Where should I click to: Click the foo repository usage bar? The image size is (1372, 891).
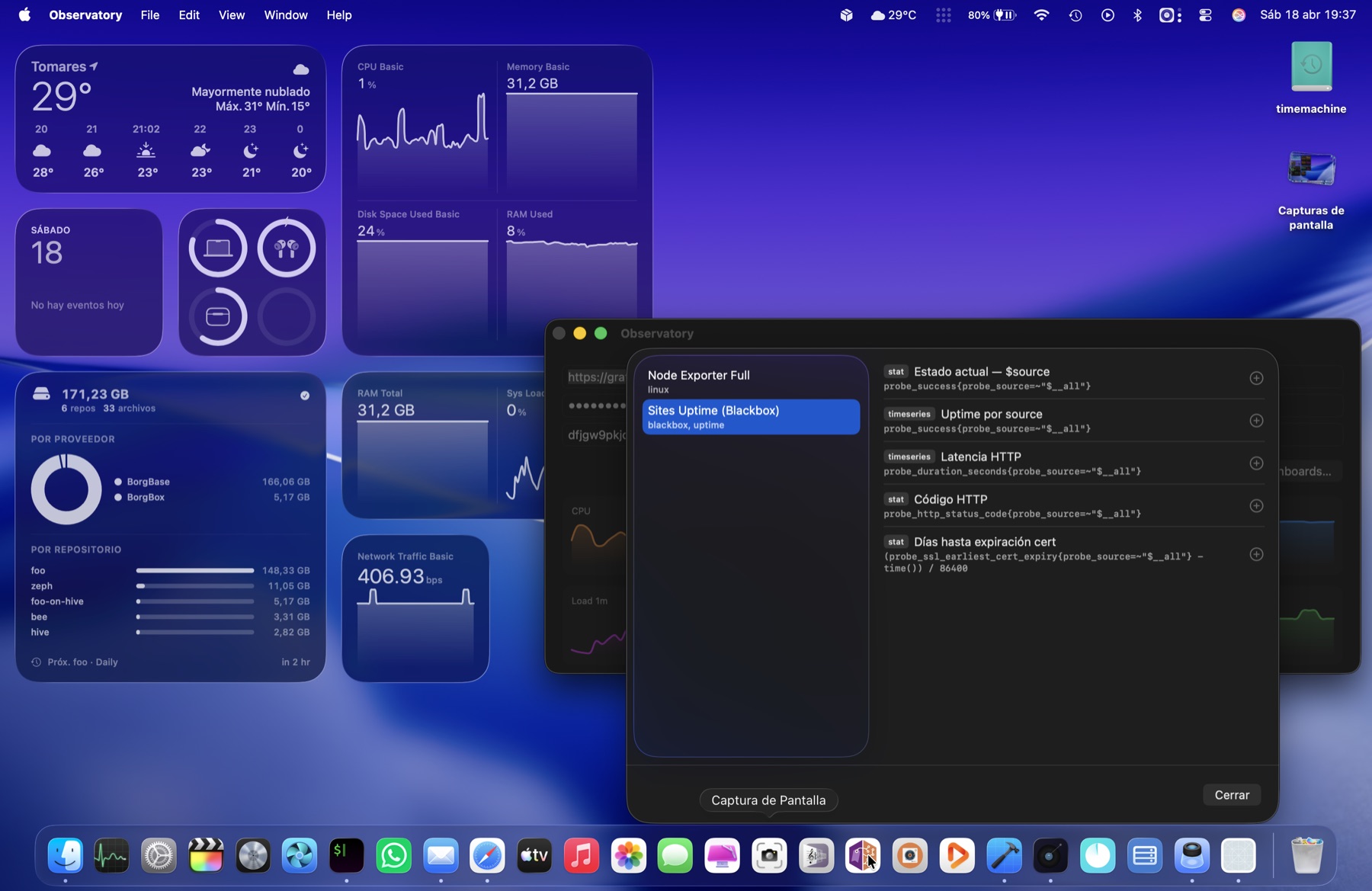(194, 570)
